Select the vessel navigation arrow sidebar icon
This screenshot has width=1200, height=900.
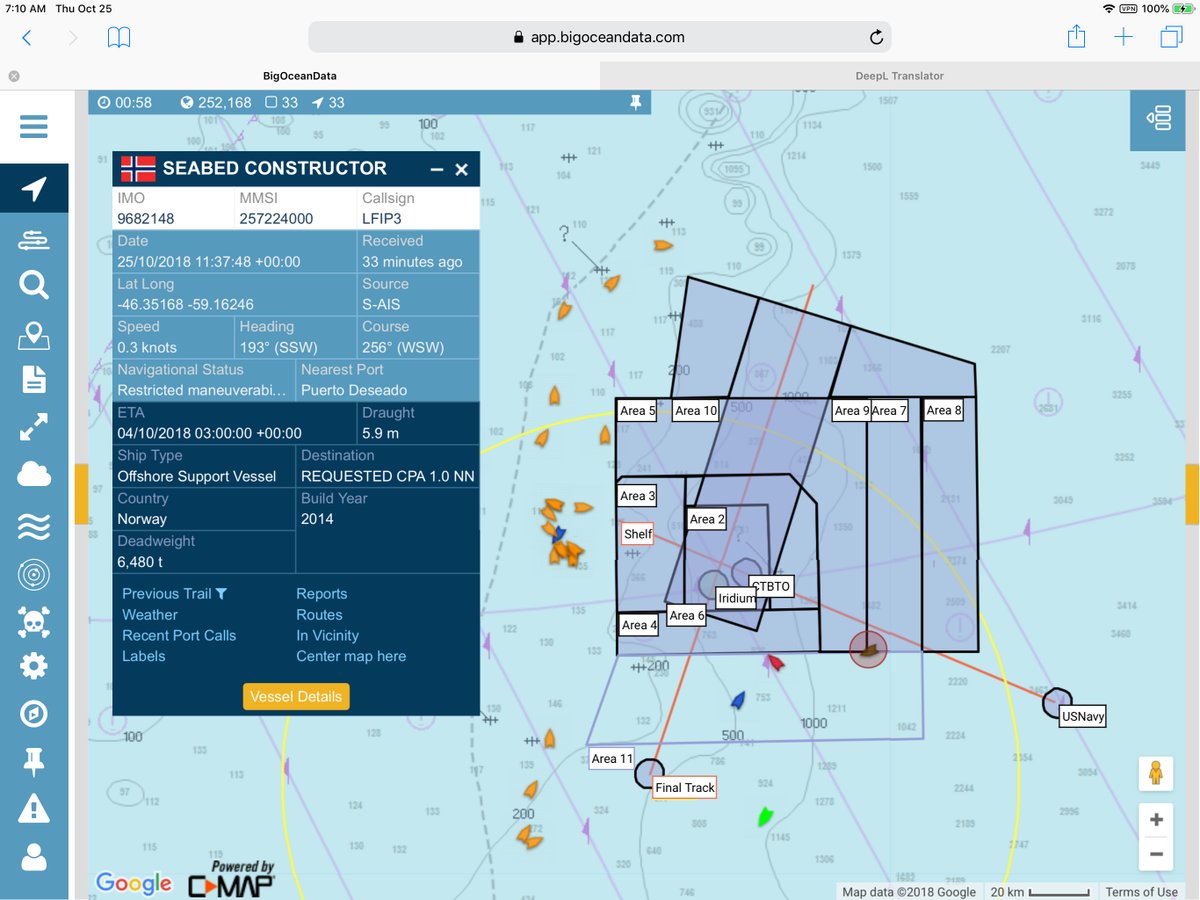[x=33, y=188]
